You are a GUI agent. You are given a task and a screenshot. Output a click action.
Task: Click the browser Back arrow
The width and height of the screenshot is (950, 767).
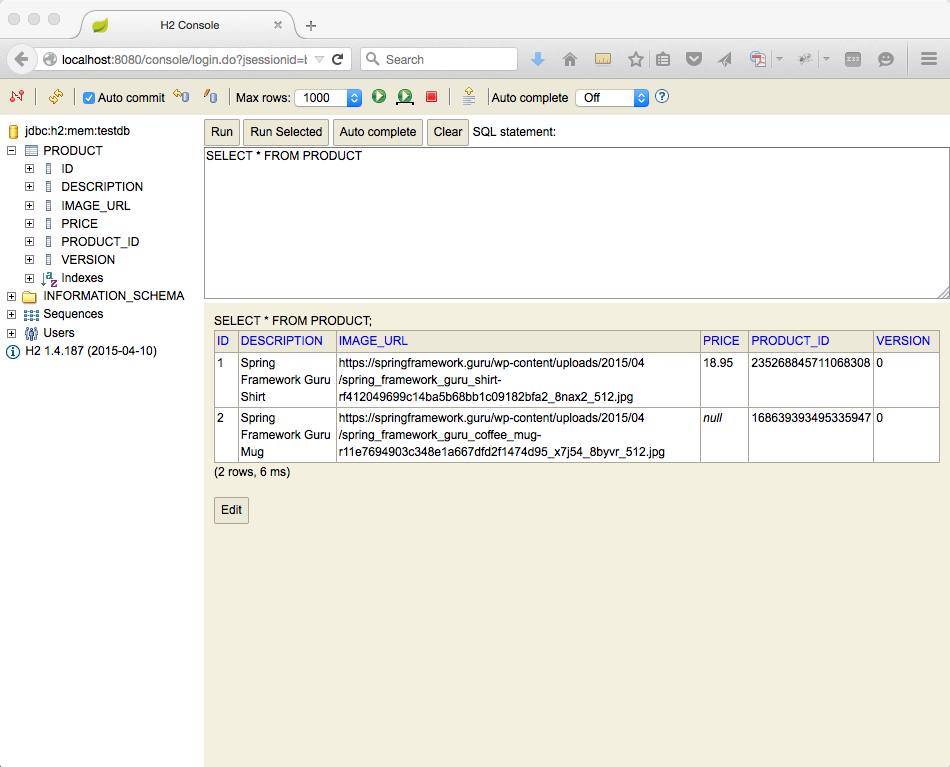pyautogui.click(x=21, y=59)
